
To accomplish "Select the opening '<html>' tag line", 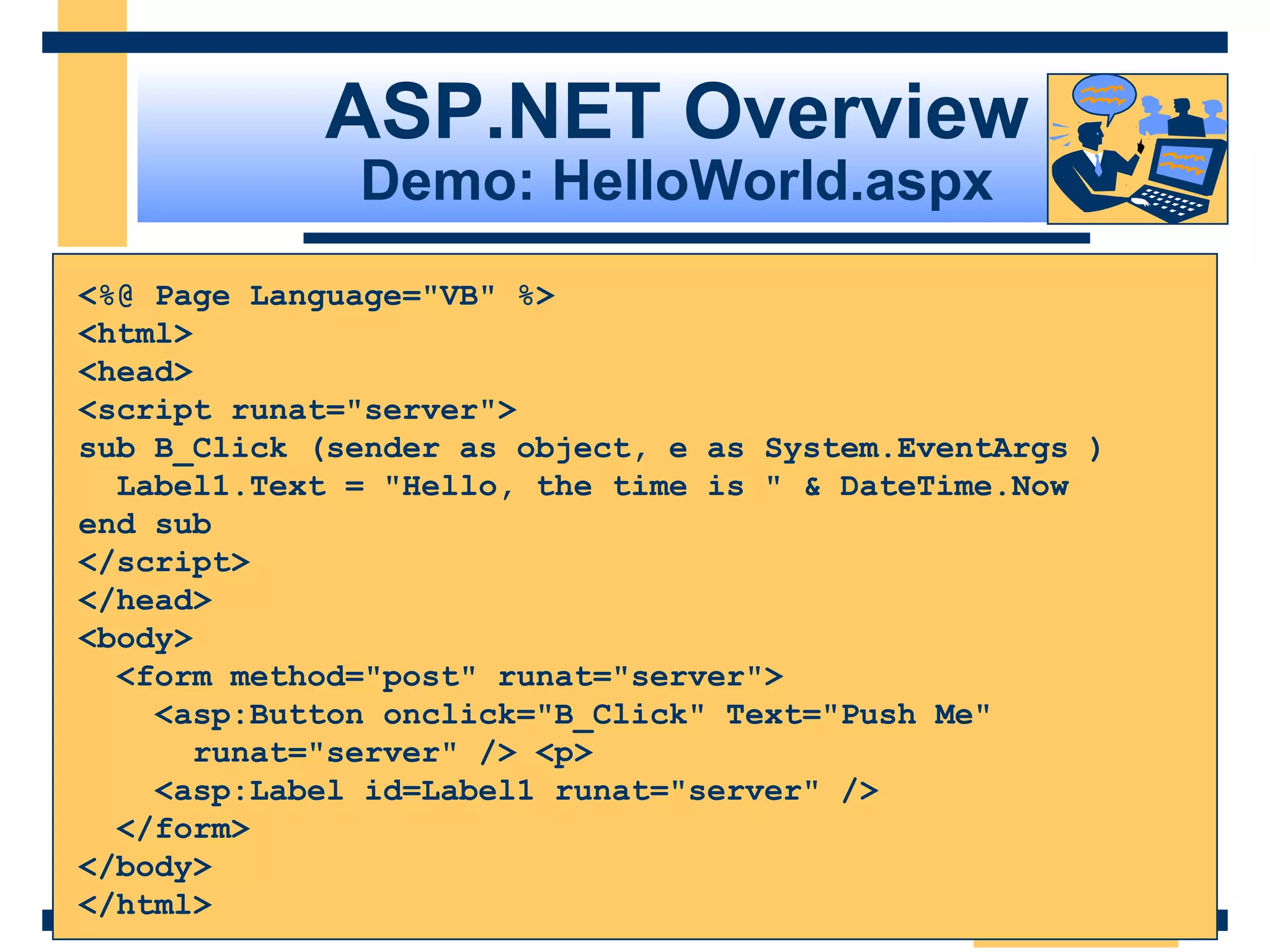I will click(x=135, y=334).
